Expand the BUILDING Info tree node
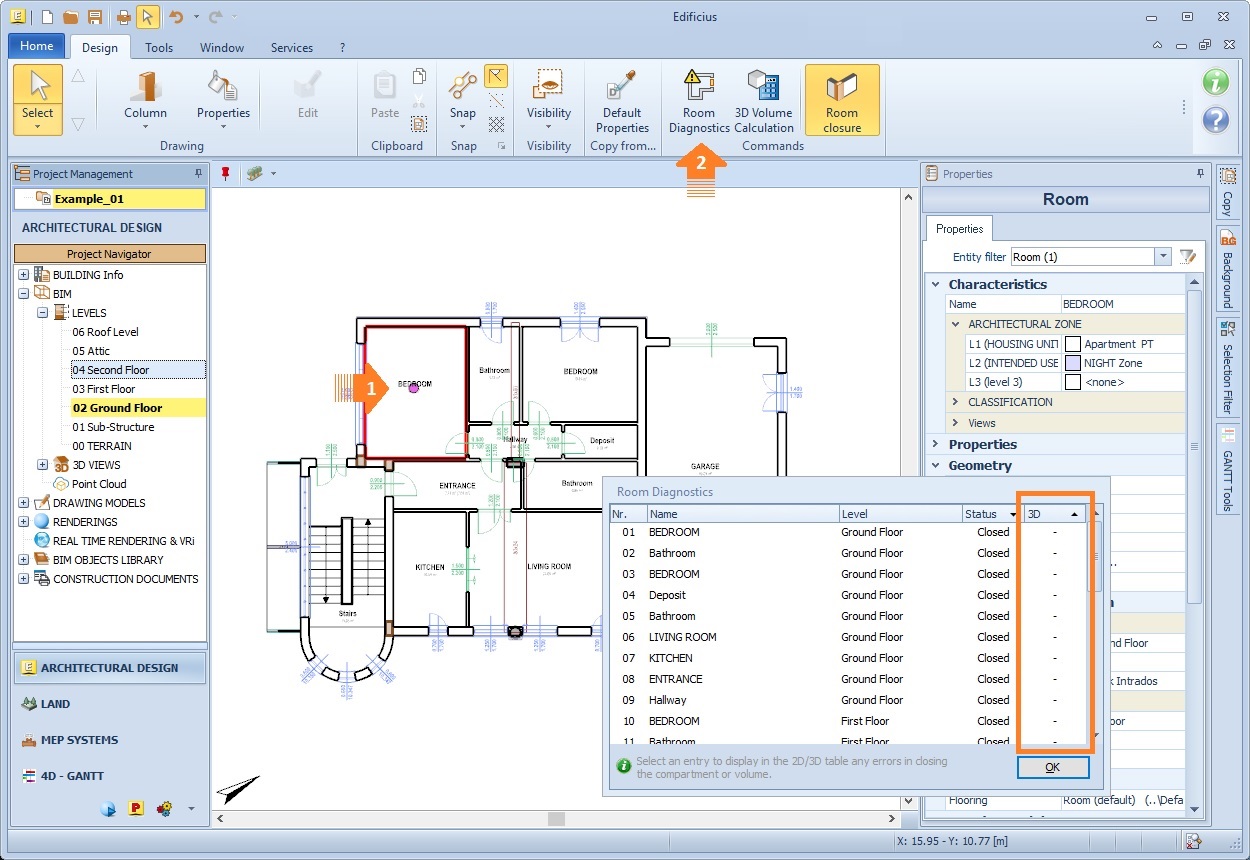The width and height of the screenshot is (1250, 860). pos(23,275)
